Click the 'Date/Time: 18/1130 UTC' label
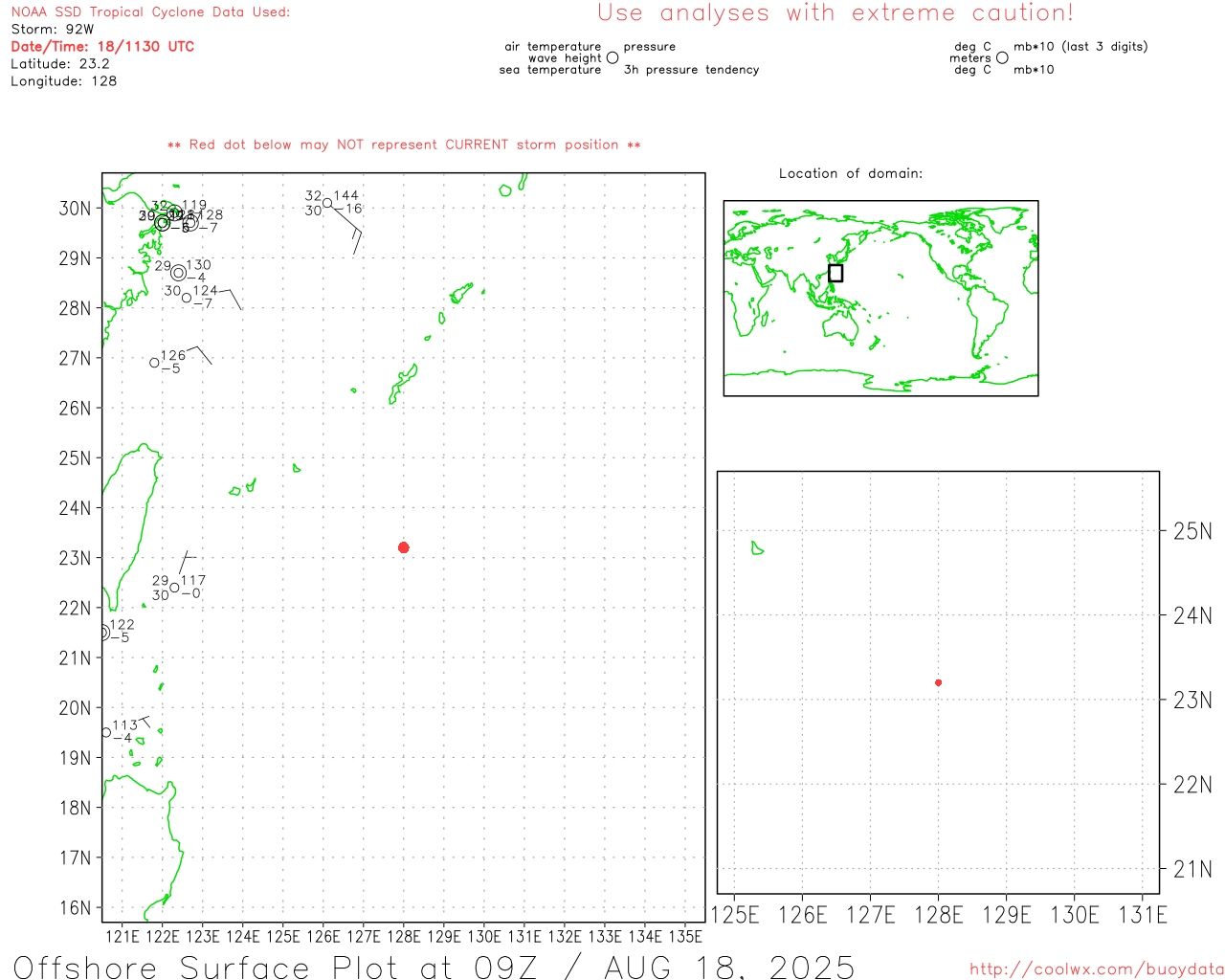The width and height of the screenshot is (1225, 980). pyautogui.click(x=102, y=47)
